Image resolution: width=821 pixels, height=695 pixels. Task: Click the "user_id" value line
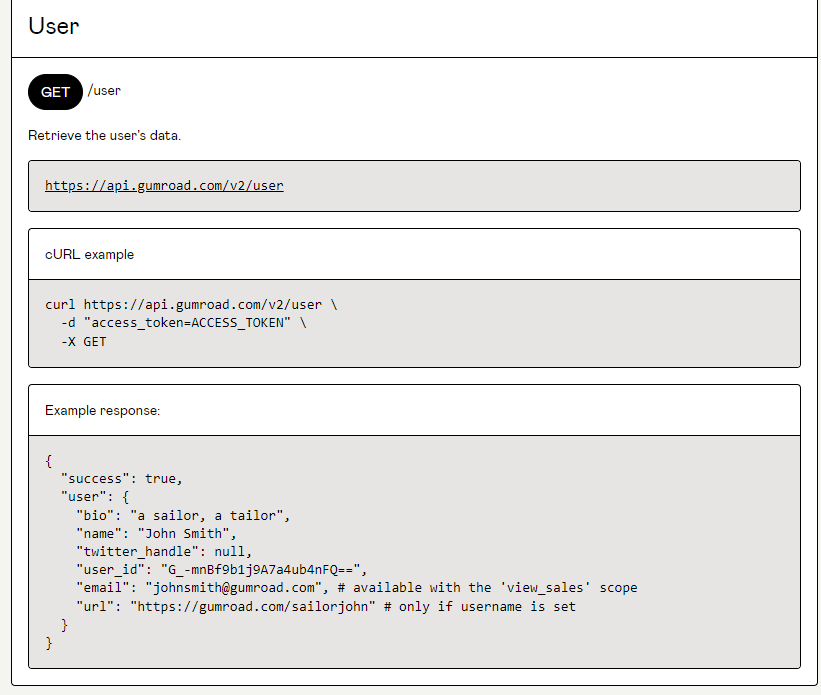click(222, 570)
